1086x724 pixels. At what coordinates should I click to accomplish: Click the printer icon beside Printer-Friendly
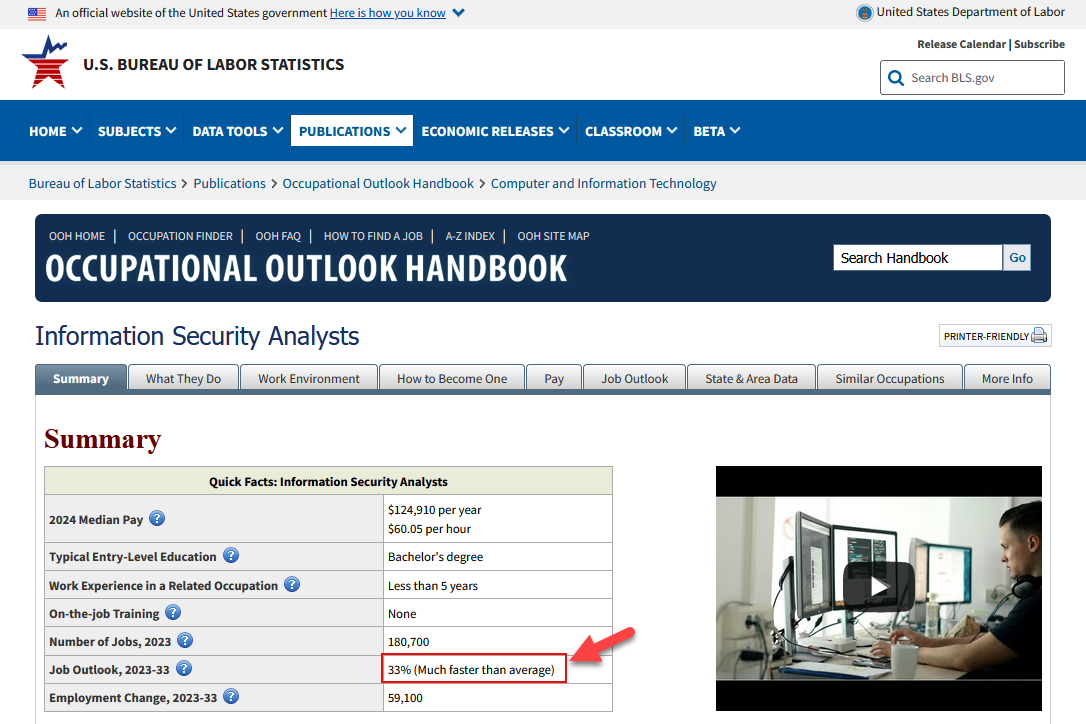point(1039,336)
